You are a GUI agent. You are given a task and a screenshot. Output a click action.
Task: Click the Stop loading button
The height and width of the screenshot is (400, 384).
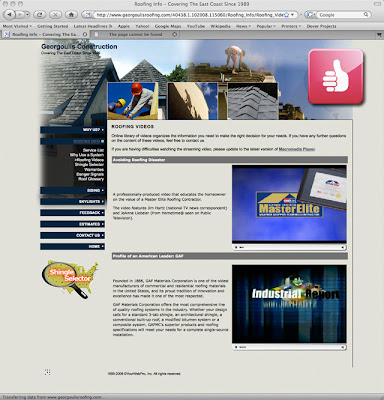[x=55, y=15]
